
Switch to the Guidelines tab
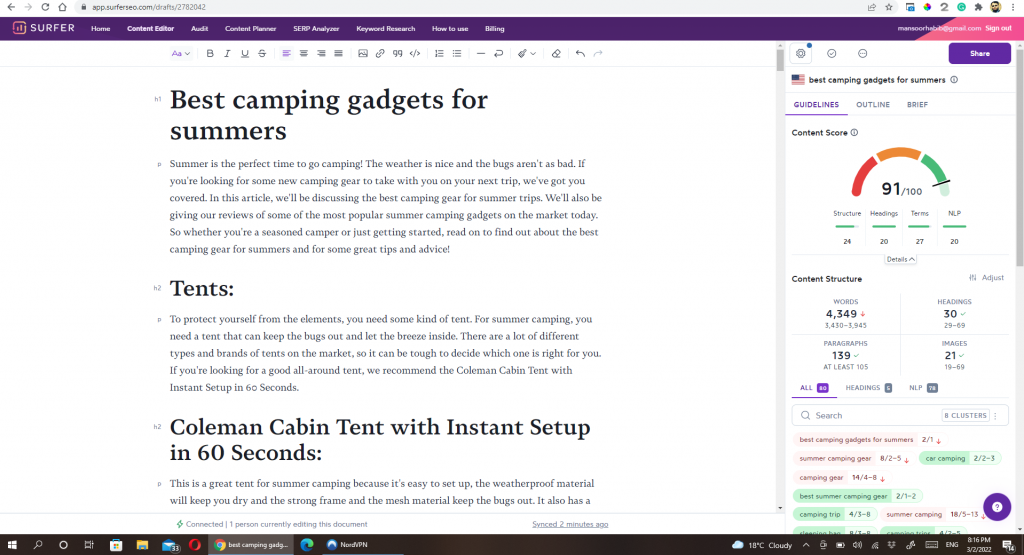[x=816, y=104]
